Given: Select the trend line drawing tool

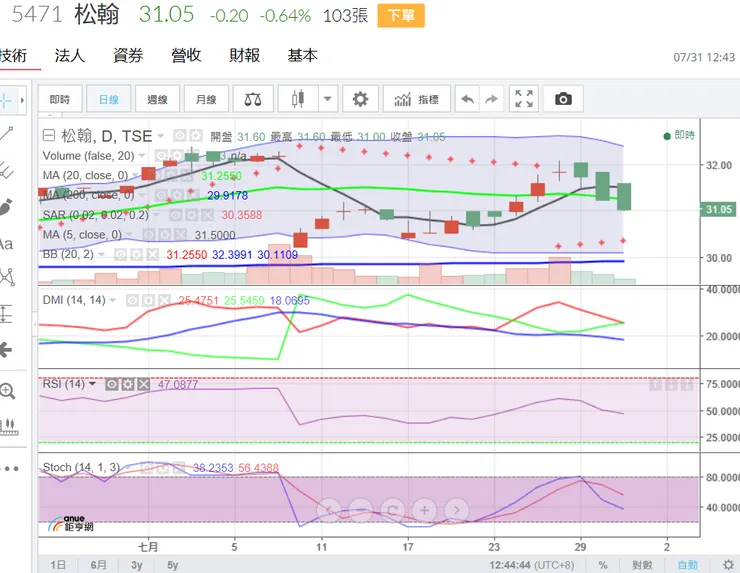Looking at the screenshot, I should (7, 134).
